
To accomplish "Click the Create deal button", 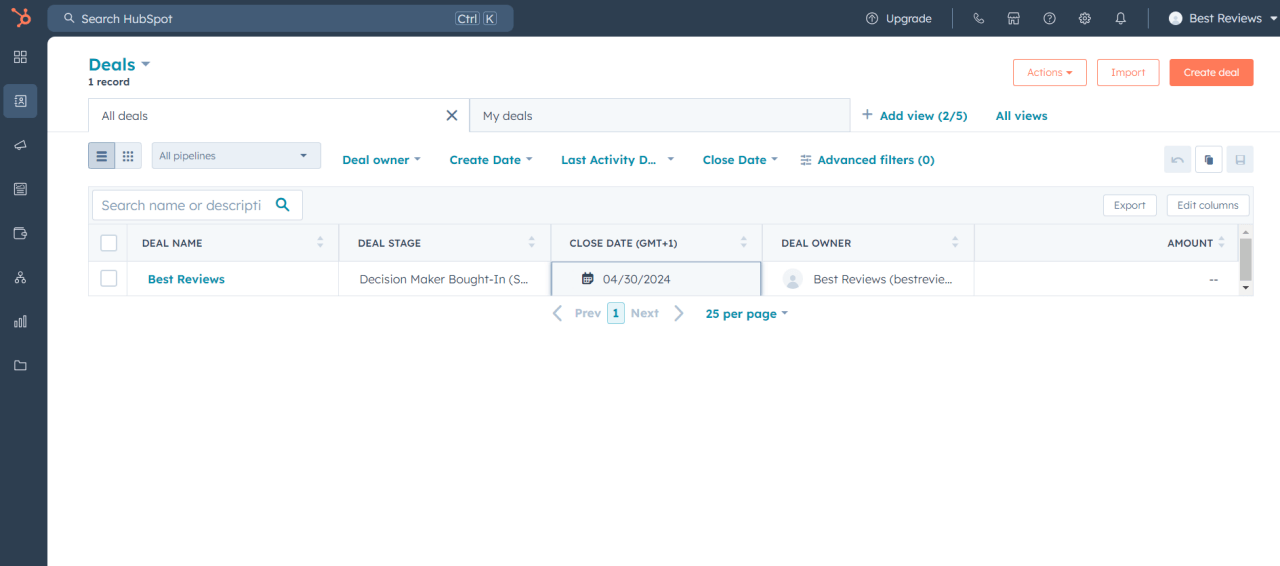I will [x=1211, y=72].
